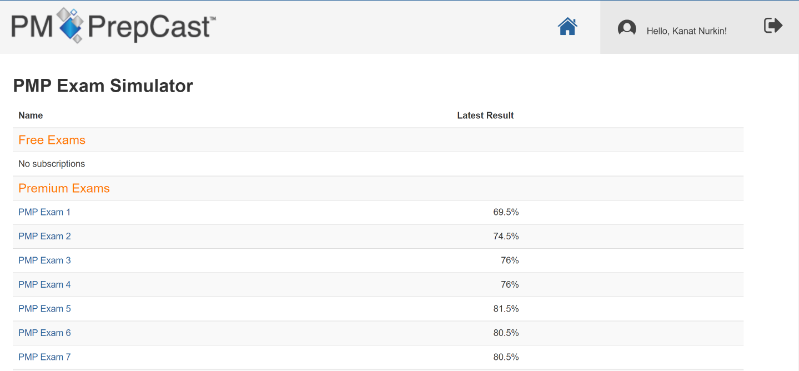Image resolution: width=799 pixels, height=371 pixels.
Task: Open PMP Exam 2
Action: 44,236
